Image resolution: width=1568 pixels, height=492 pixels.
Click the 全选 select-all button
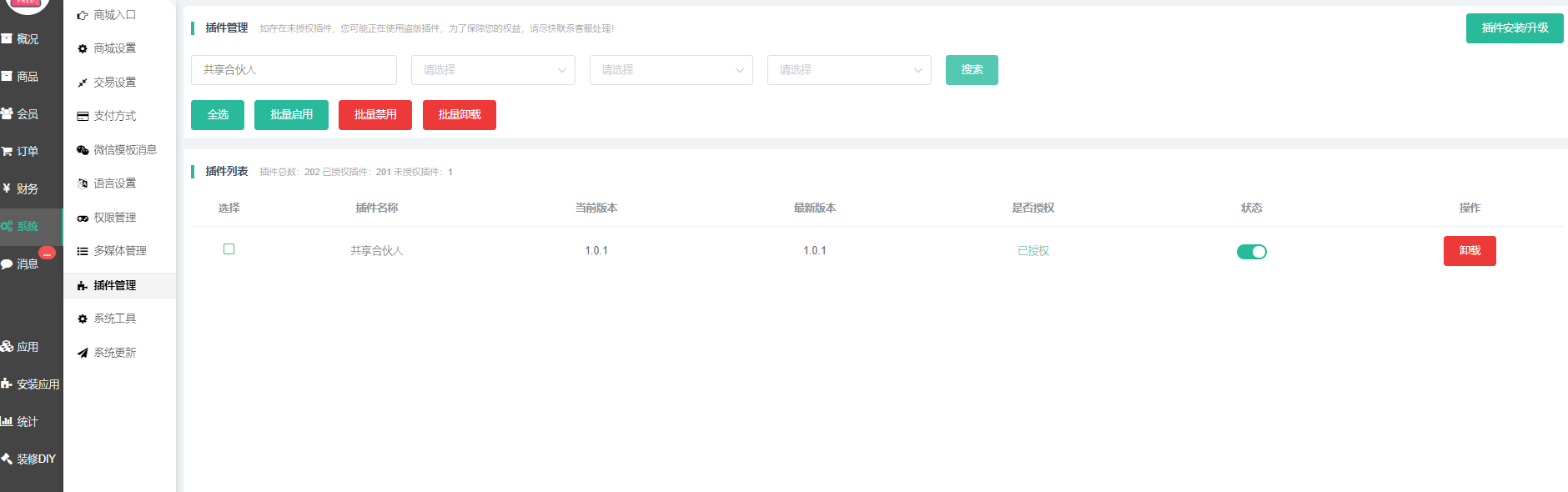point(218,115)
